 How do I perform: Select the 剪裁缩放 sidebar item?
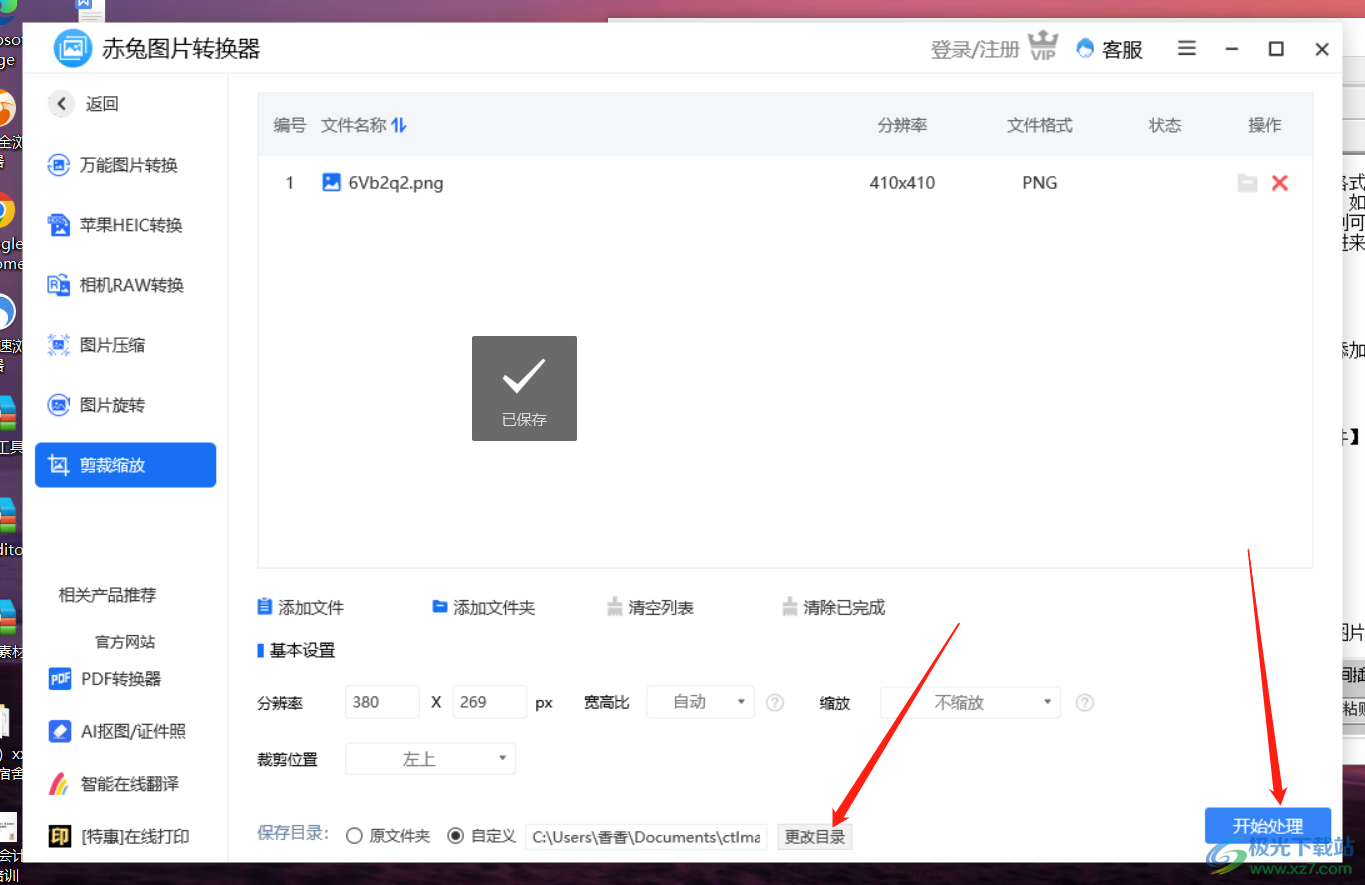(x=125, y=465)
